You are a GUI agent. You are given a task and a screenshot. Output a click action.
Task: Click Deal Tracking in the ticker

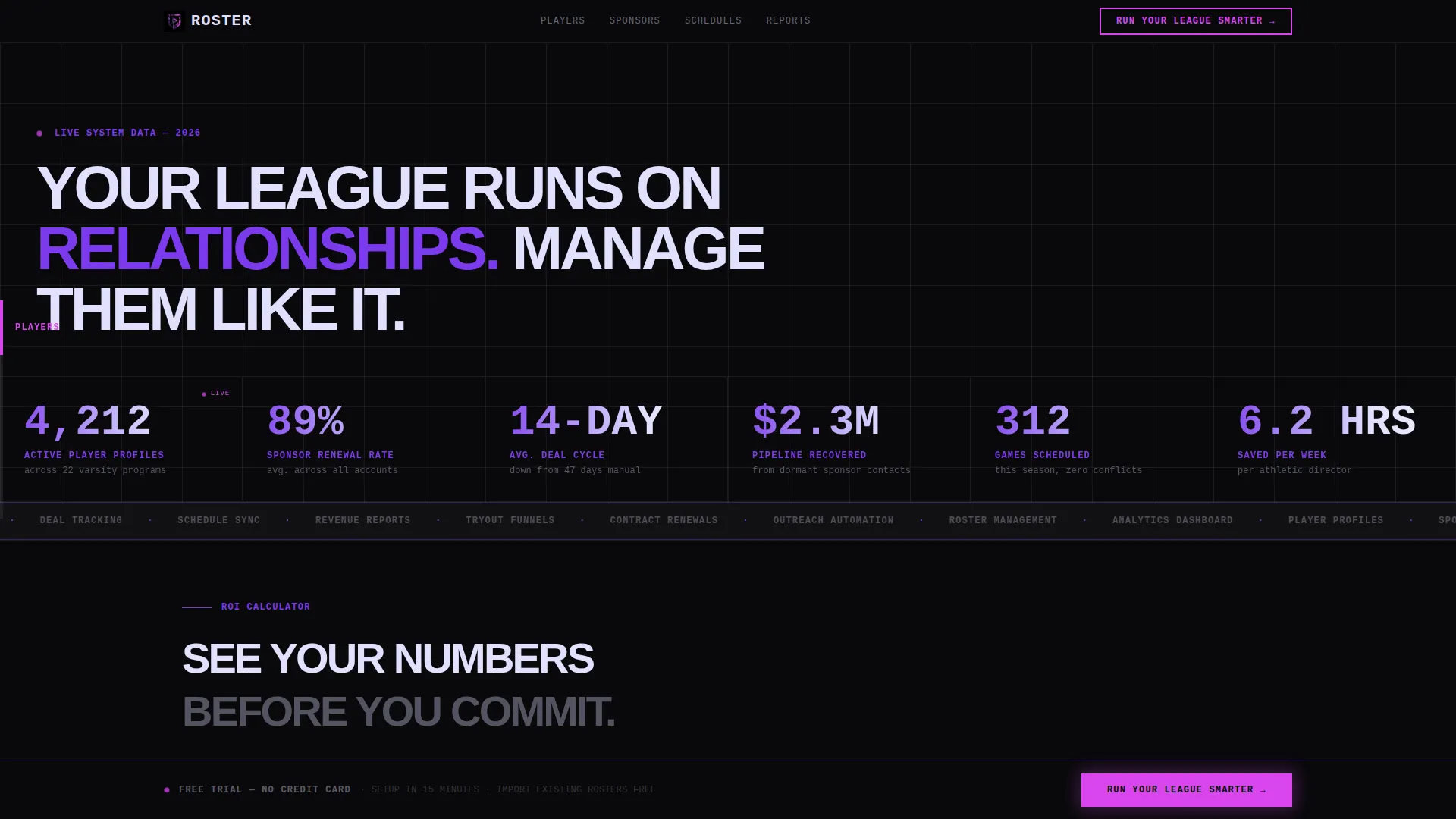(x=81, y=521)
